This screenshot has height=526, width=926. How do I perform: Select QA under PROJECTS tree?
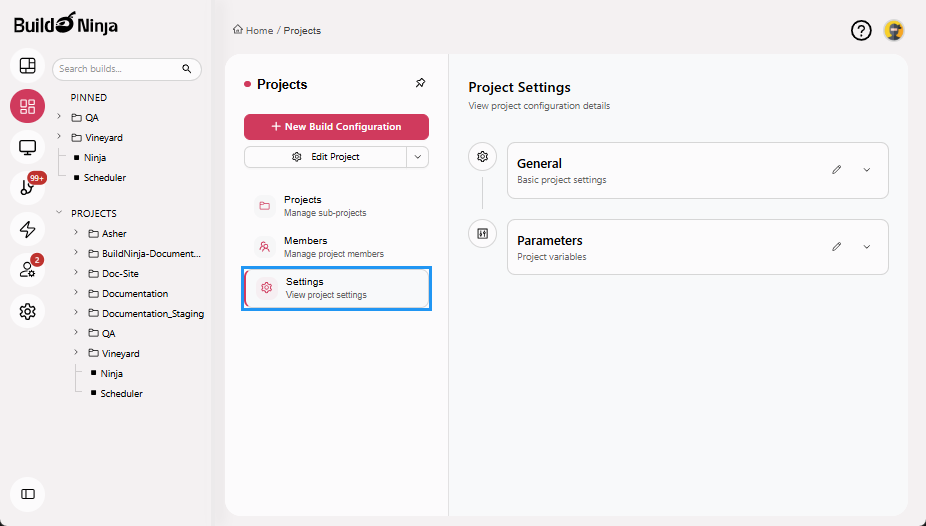point(108,334)
